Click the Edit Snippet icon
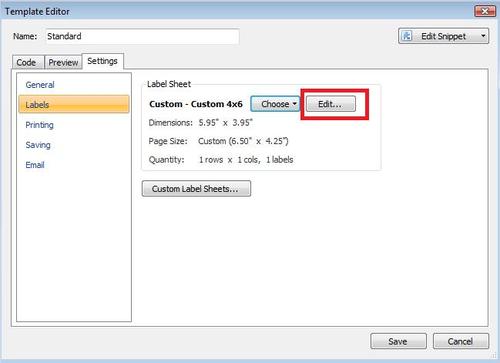 tap(407, 36)
